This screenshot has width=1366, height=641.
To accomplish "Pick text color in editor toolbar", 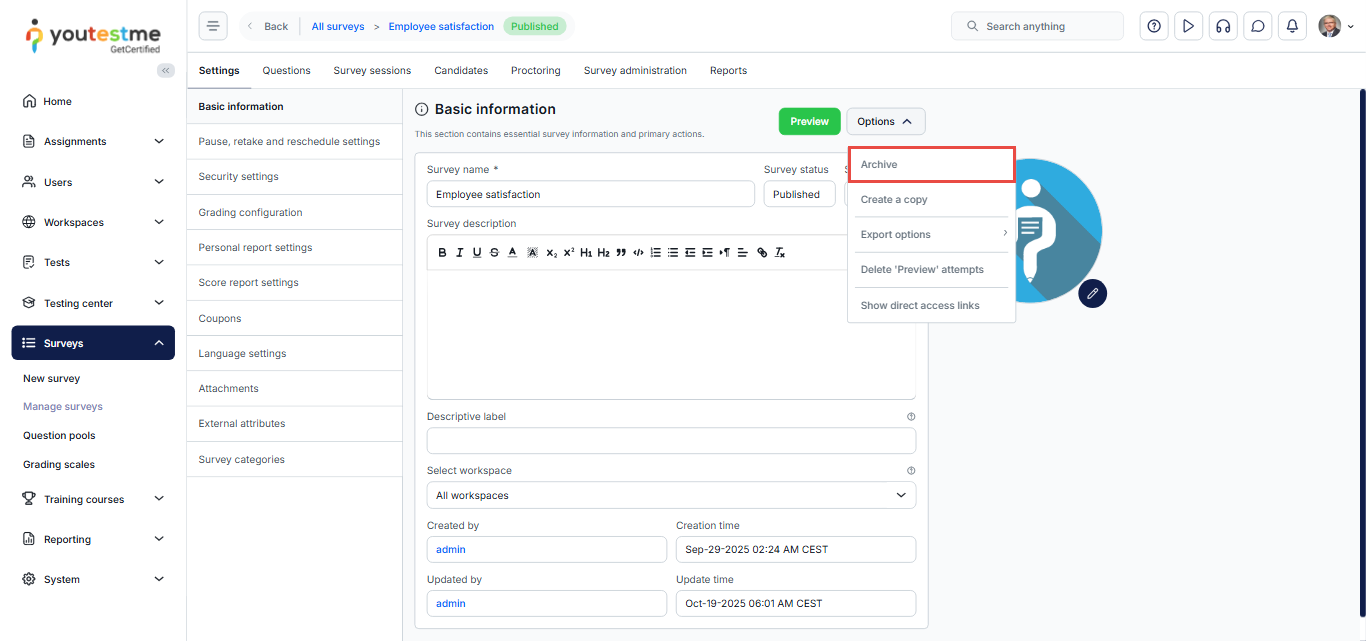I will click(512, 253).
